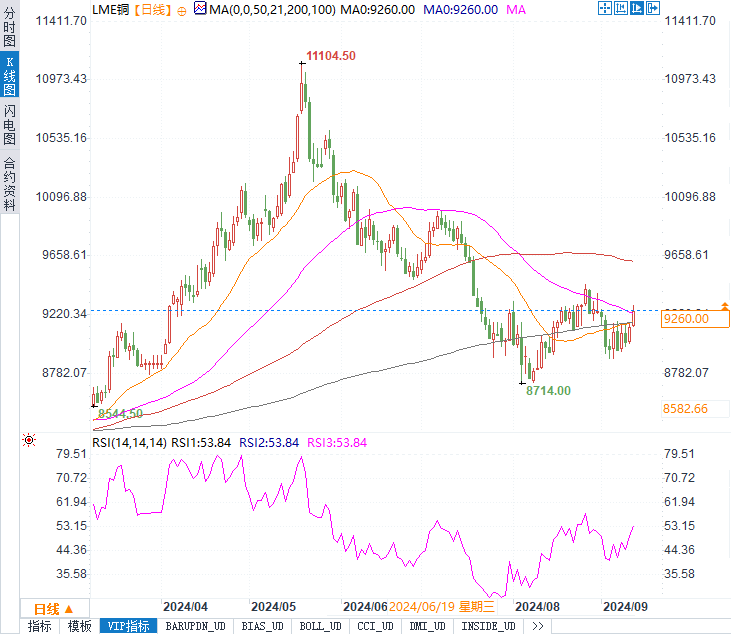Click the 10973.43 left axis price label
The width and height of the screenshot is (731, 634).
(61, 78)
